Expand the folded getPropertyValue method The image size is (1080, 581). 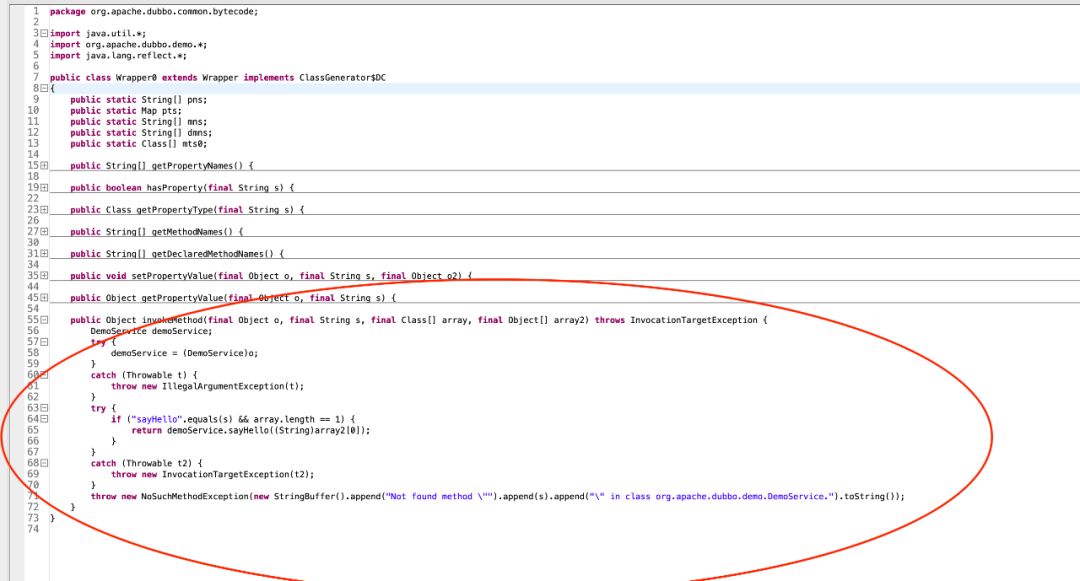[44, 297]
